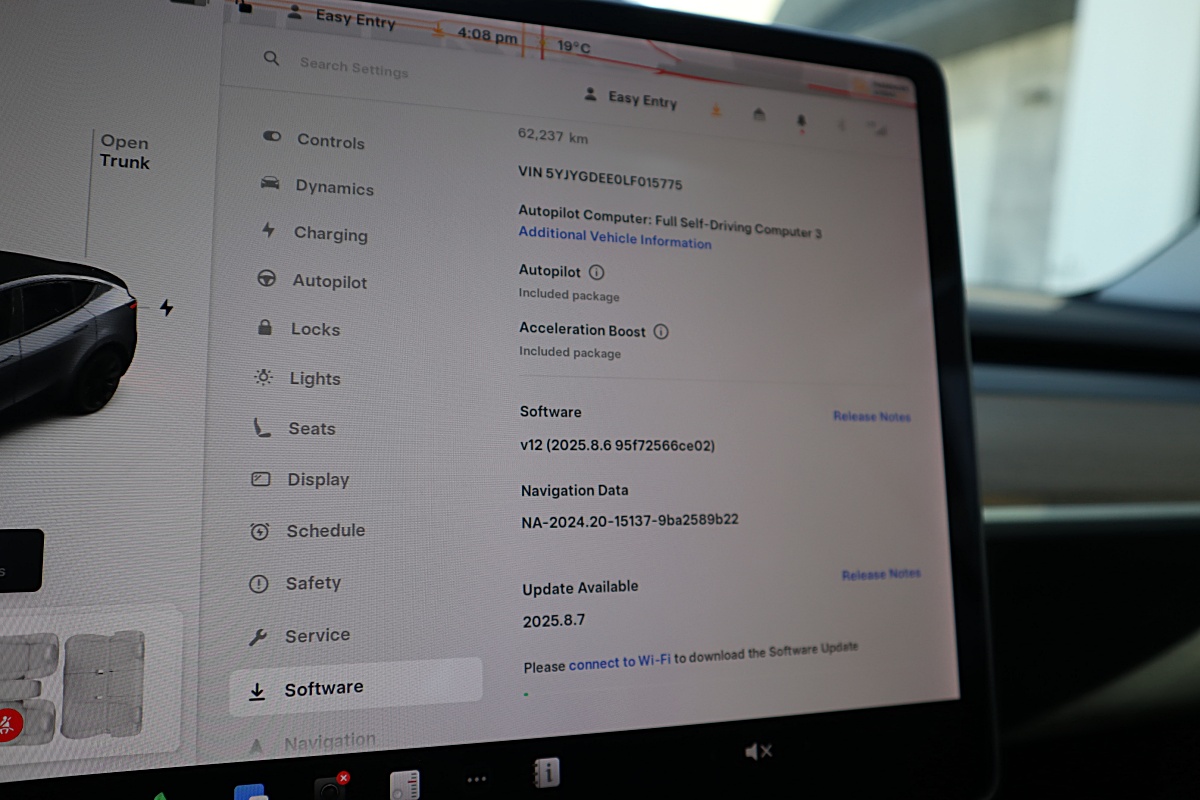Go to the Charging settings

pos(314,233)
